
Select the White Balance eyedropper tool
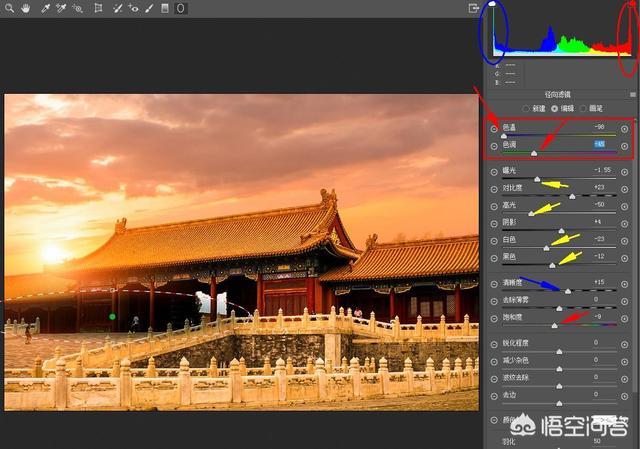(x=45, y=8)
